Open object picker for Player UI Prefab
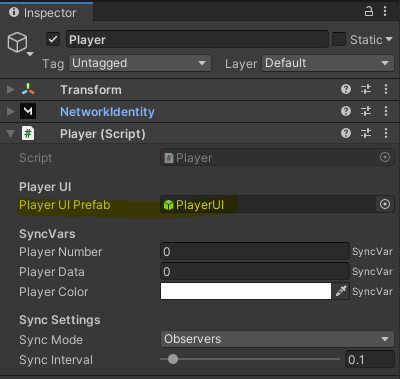The height and width of the screenshot is (379, 400). click(385, 204)
